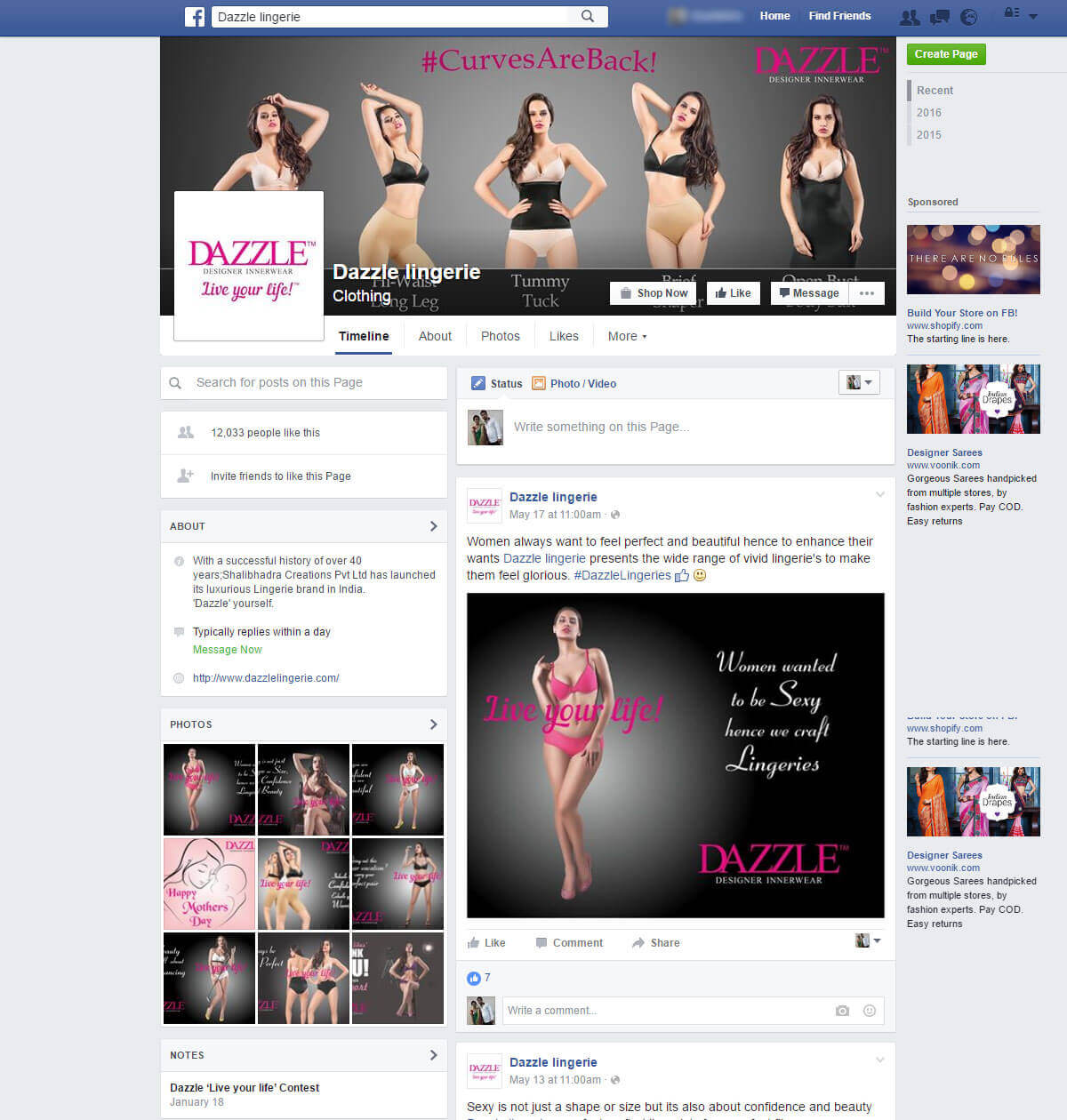Open messages icon in top bar
1067x1120 pixels.
[x=940, y=16]
